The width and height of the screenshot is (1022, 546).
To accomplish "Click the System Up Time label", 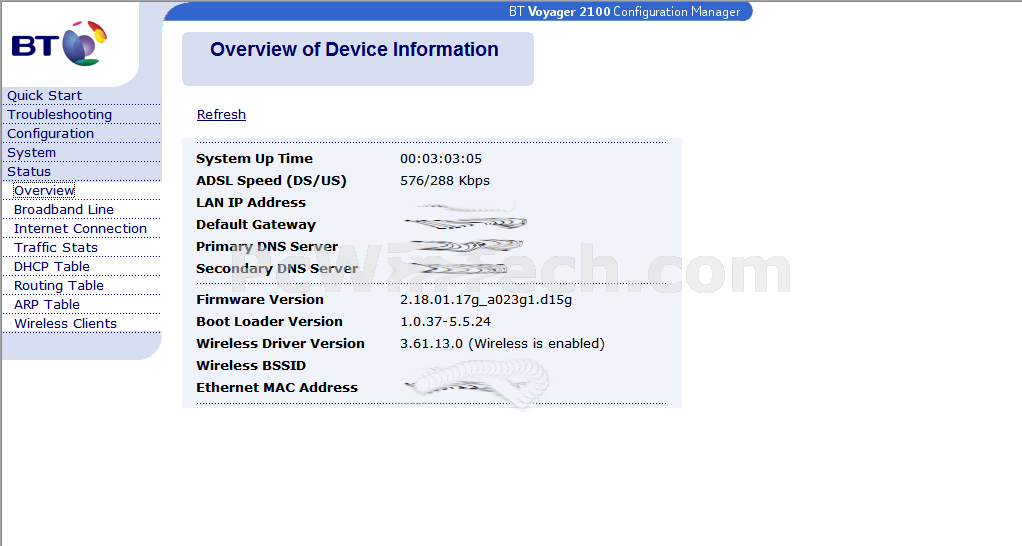I will pyautogui.click(x=254, y=158).
